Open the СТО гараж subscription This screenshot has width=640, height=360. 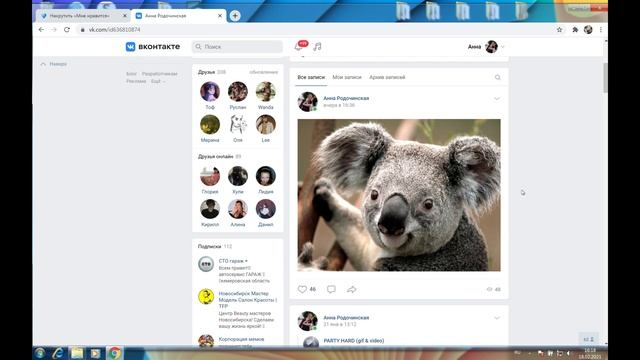(233, 261)
